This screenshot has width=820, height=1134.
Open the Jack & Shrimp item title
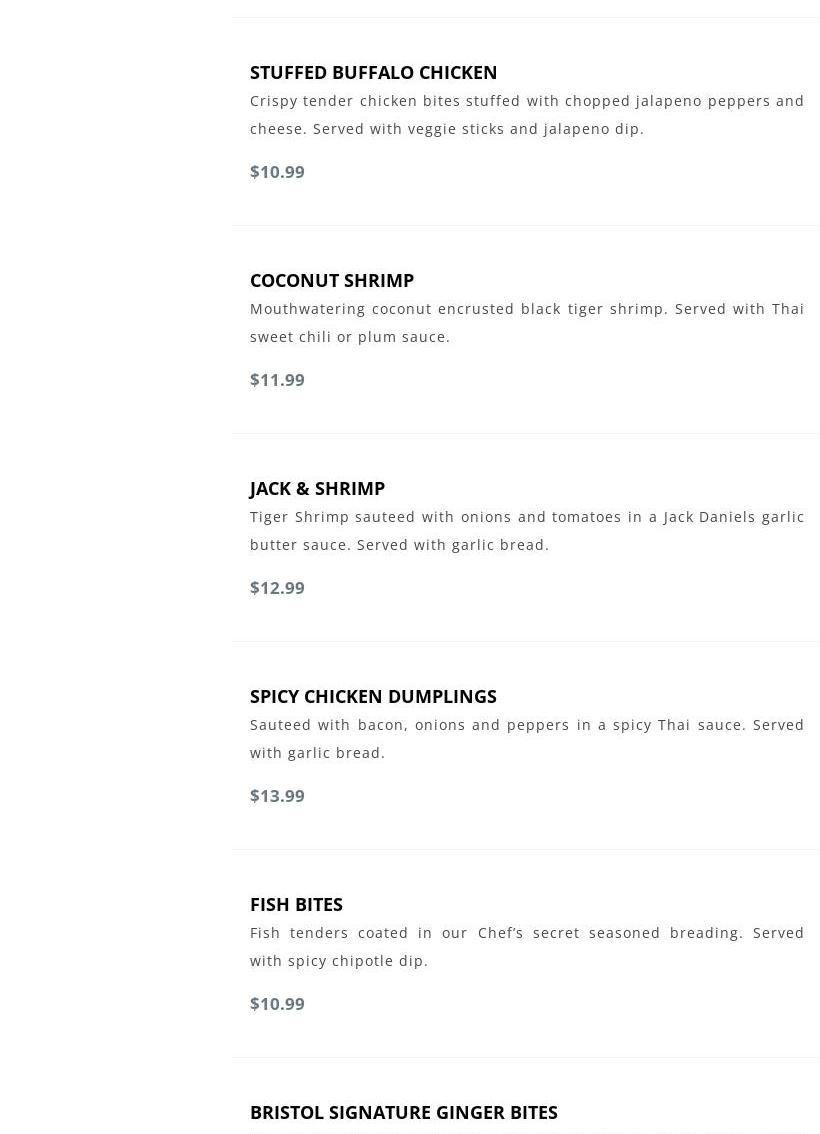[x=317, y=488]
